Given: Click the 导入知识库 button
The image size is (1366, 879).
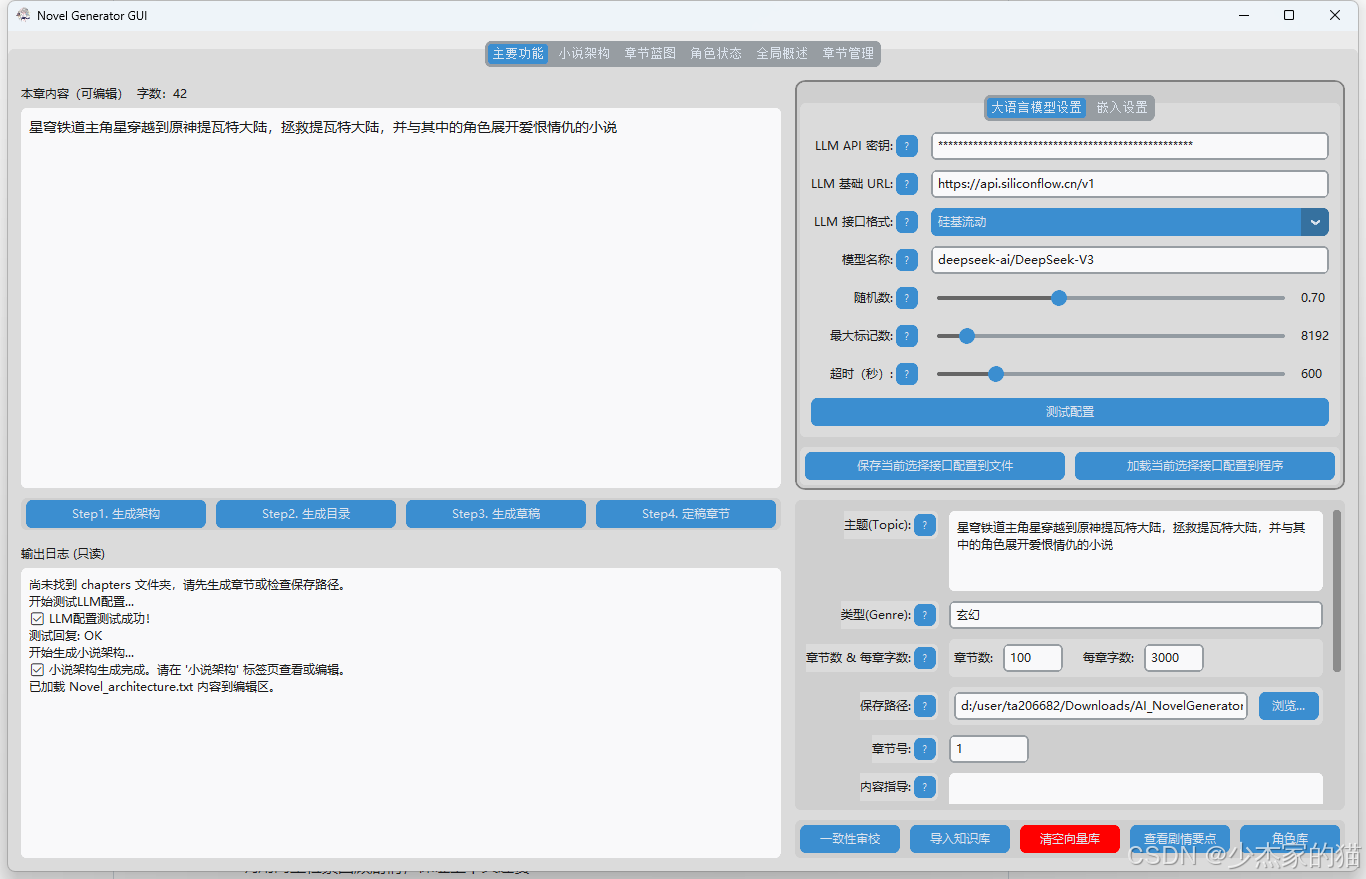Looking at the screenshot, I should click(960, 839).
